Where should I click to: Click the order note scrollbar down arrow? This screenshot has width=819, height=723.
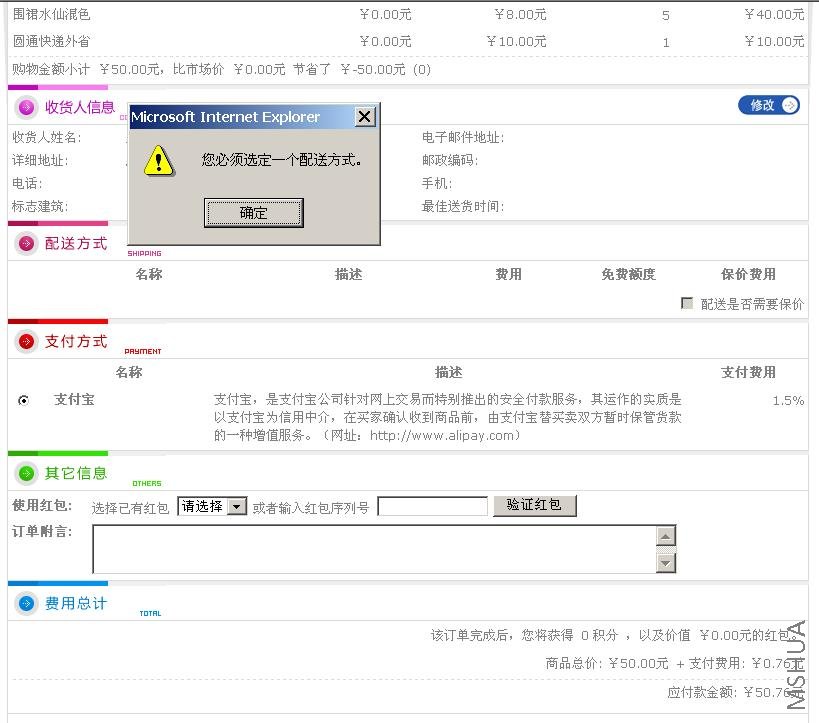[666, 563]
